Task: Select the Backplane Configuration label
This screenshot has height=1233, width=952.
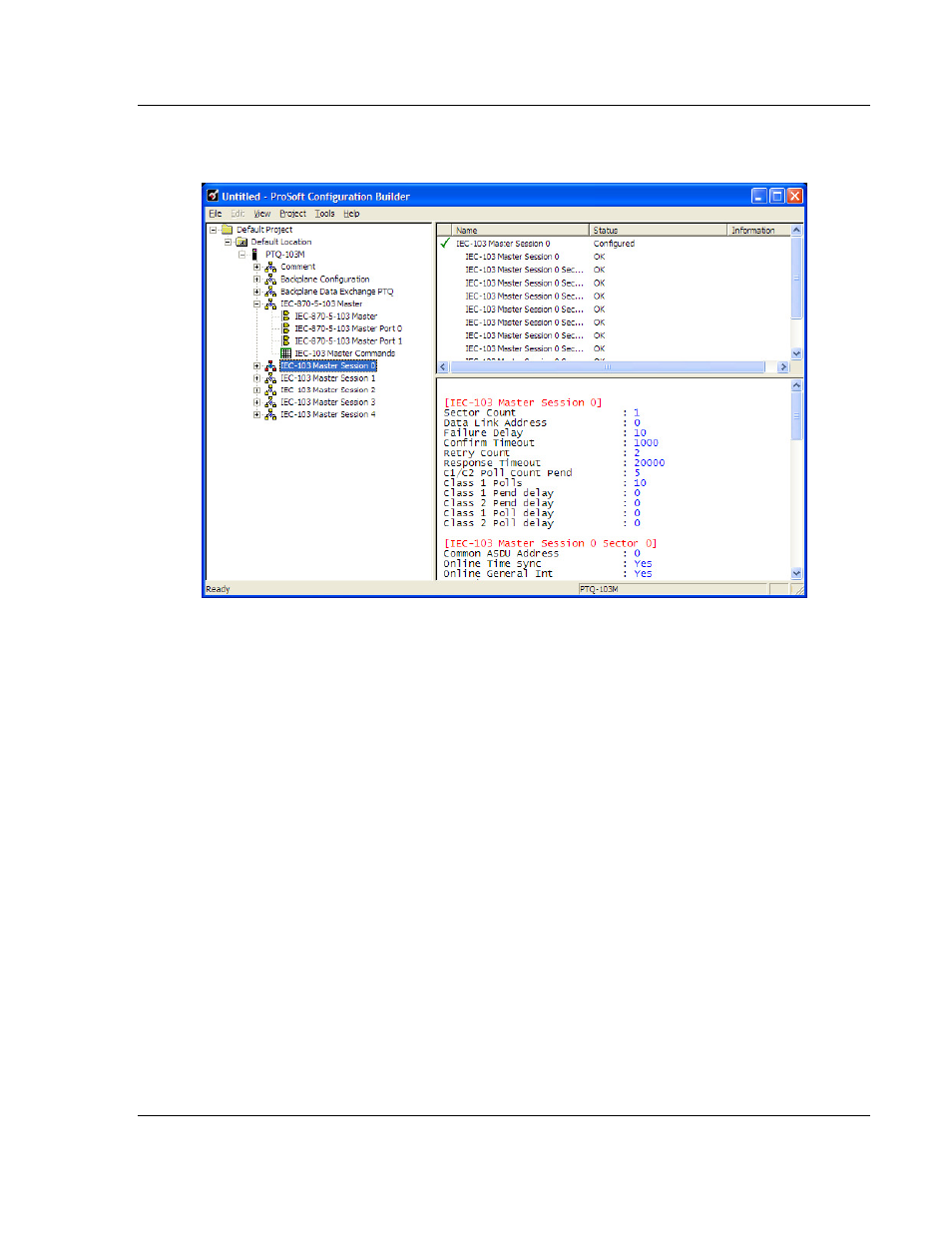Action: click(324, 280)
